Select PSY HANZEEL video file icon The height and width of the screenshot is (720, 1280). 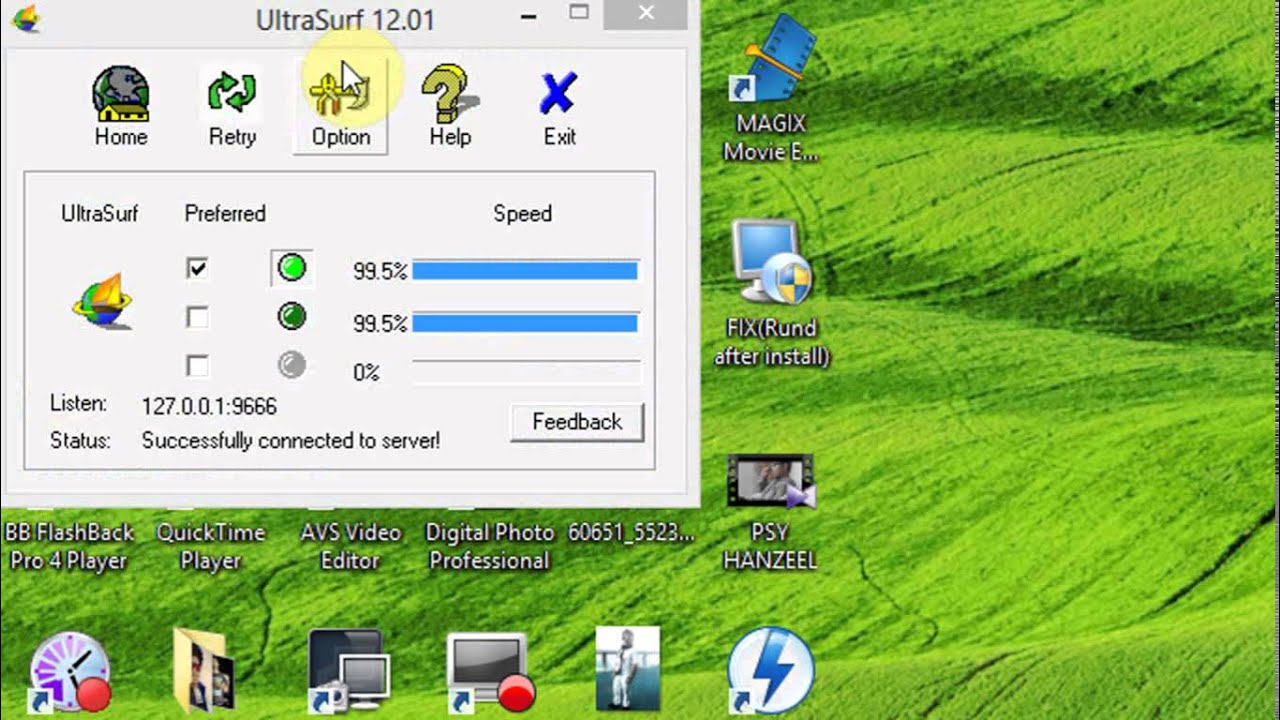tap(770, 512)
